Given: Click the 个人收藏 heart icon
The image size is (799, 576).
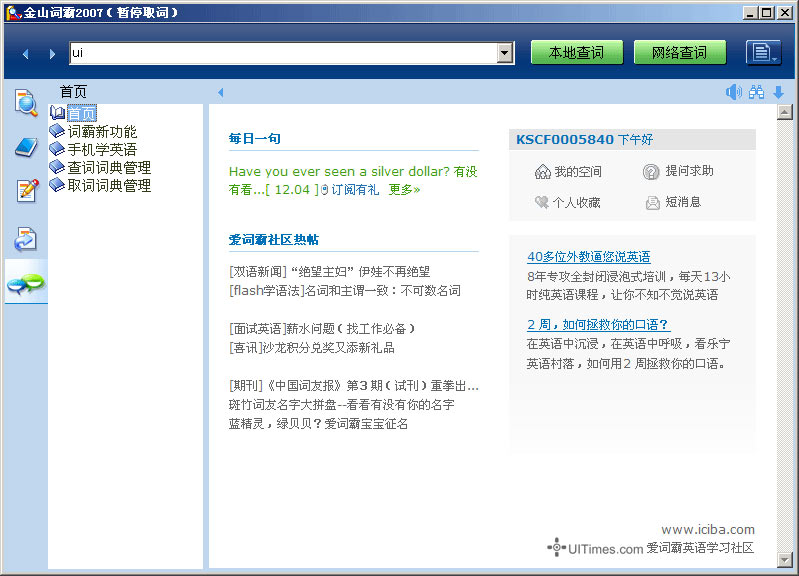Looking at the screenshot, I should 542,202.
